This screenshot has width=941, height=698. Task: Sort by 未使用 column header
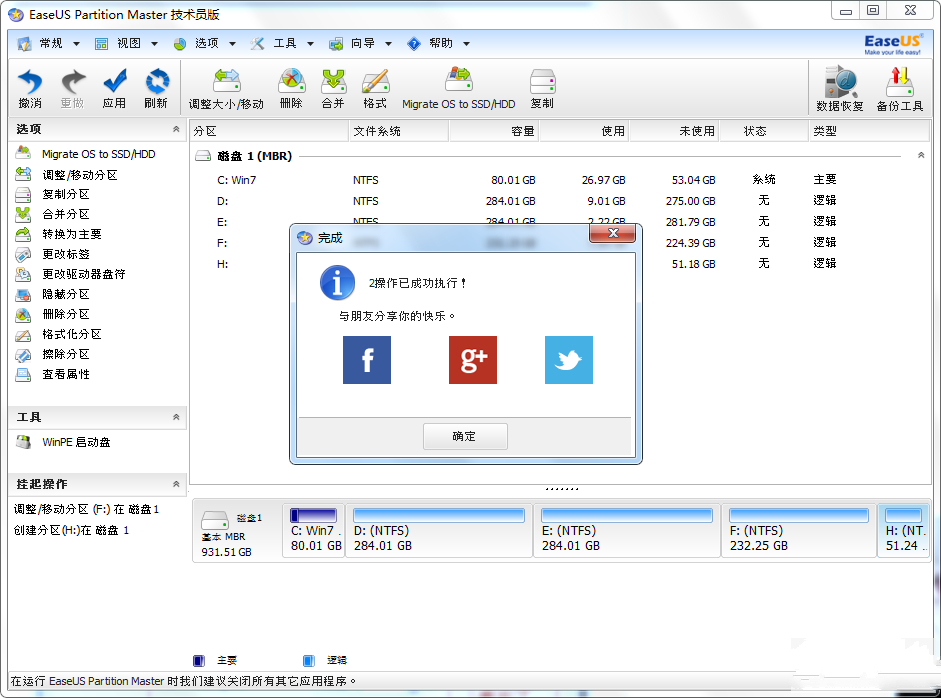(675, 131)
